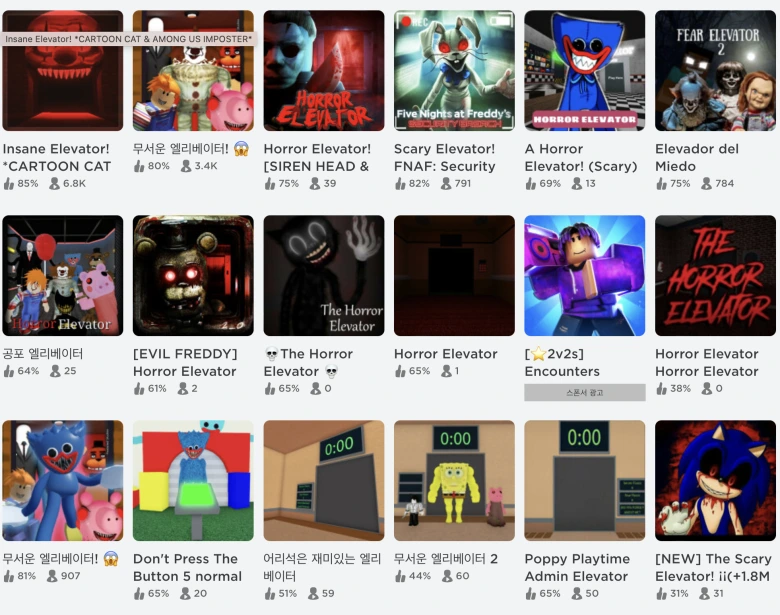Open the SpongeBob elevator game thumbnail
This screenshot has height=615, width=780.
click(454, 481)
